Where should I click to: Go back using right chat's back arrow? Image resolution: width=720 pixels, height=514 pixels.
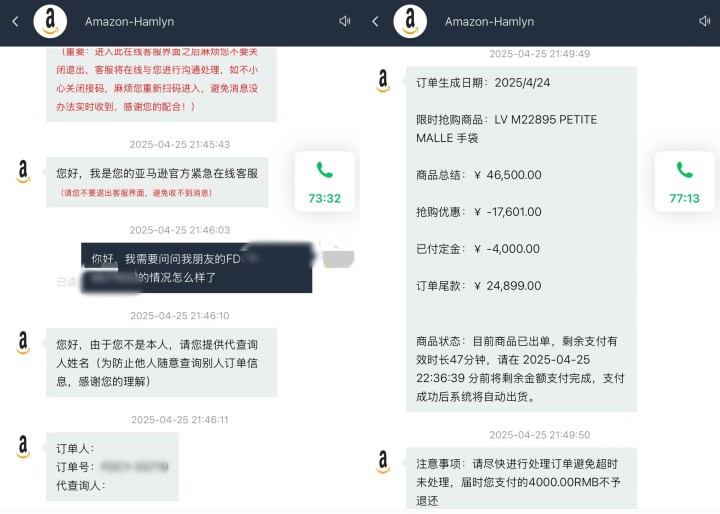point(375,21)
